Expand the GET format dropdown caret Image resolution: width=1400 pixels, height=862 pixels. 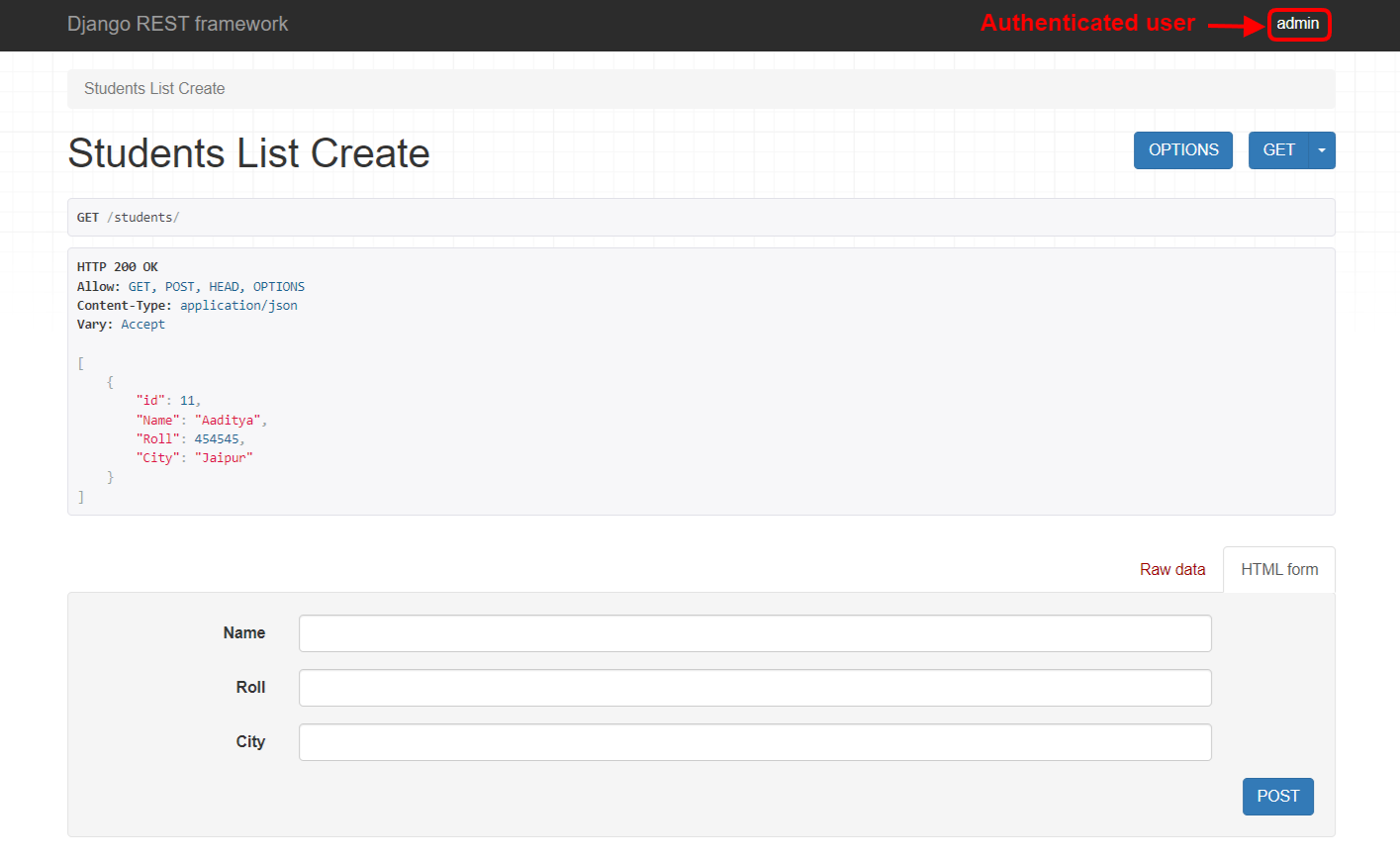pos(1322,150)
